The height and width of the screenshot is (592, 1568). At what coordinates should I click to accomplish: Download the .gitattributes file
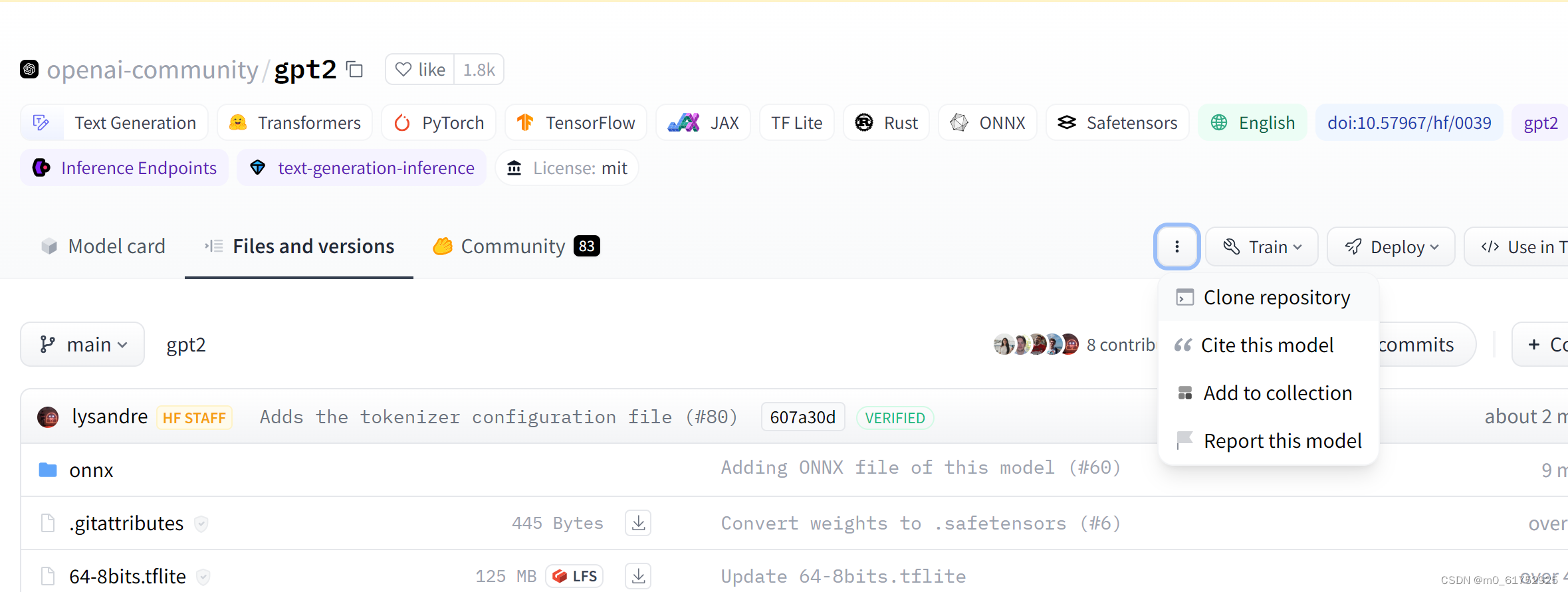(638, 523)
